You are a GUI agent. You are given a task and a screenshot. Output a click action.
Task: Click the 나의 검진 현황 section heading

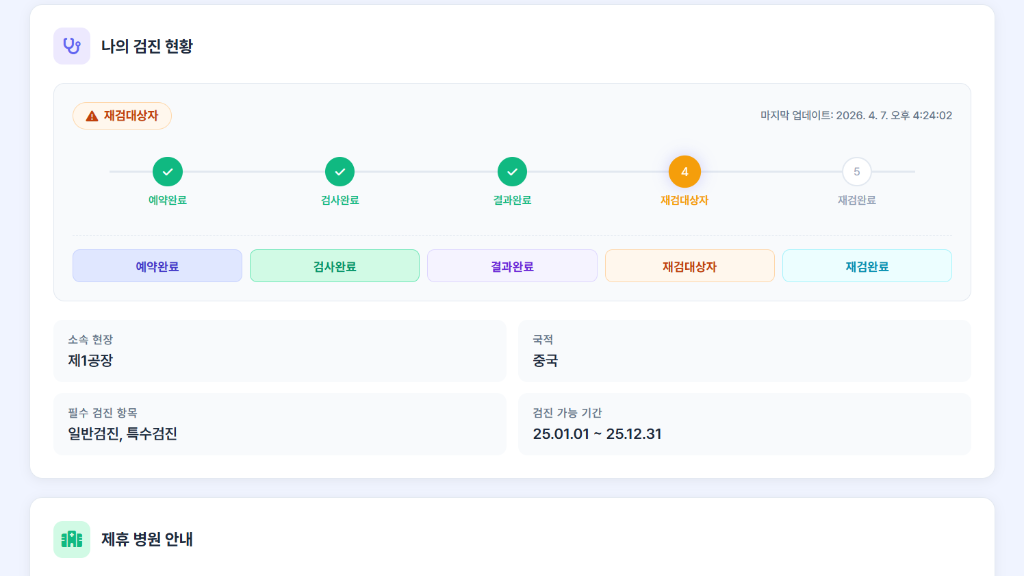pos(147,46)
